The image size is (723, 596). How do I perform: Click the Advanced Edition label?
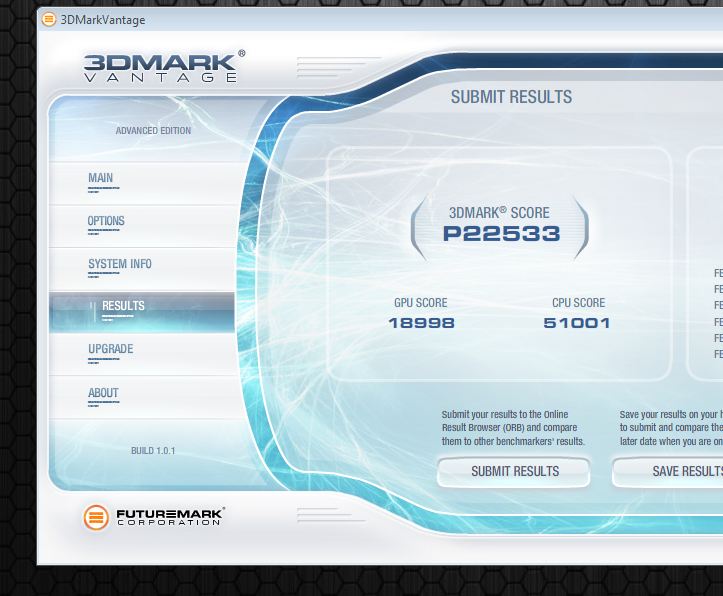click(153, 130)
